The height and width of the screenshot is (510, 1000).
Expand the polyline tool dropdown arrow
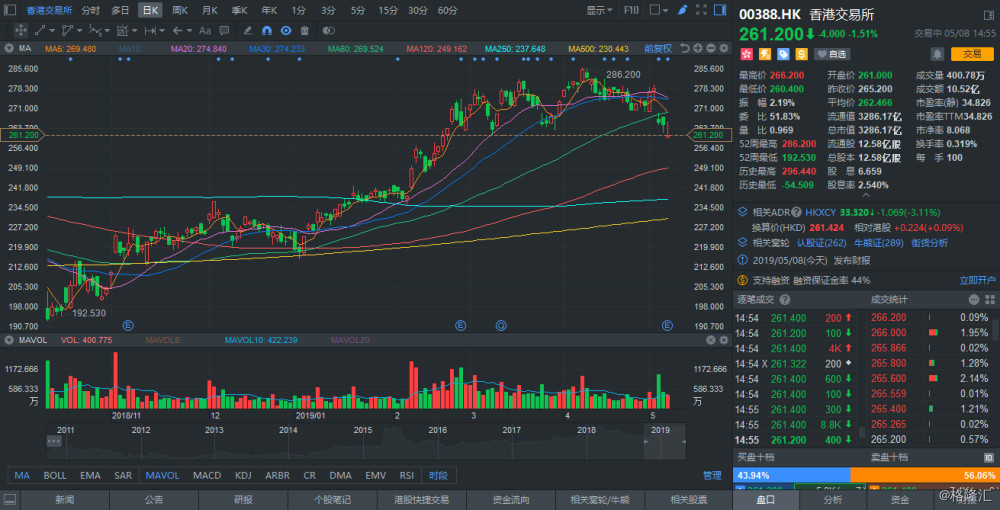tap(79, 30)
